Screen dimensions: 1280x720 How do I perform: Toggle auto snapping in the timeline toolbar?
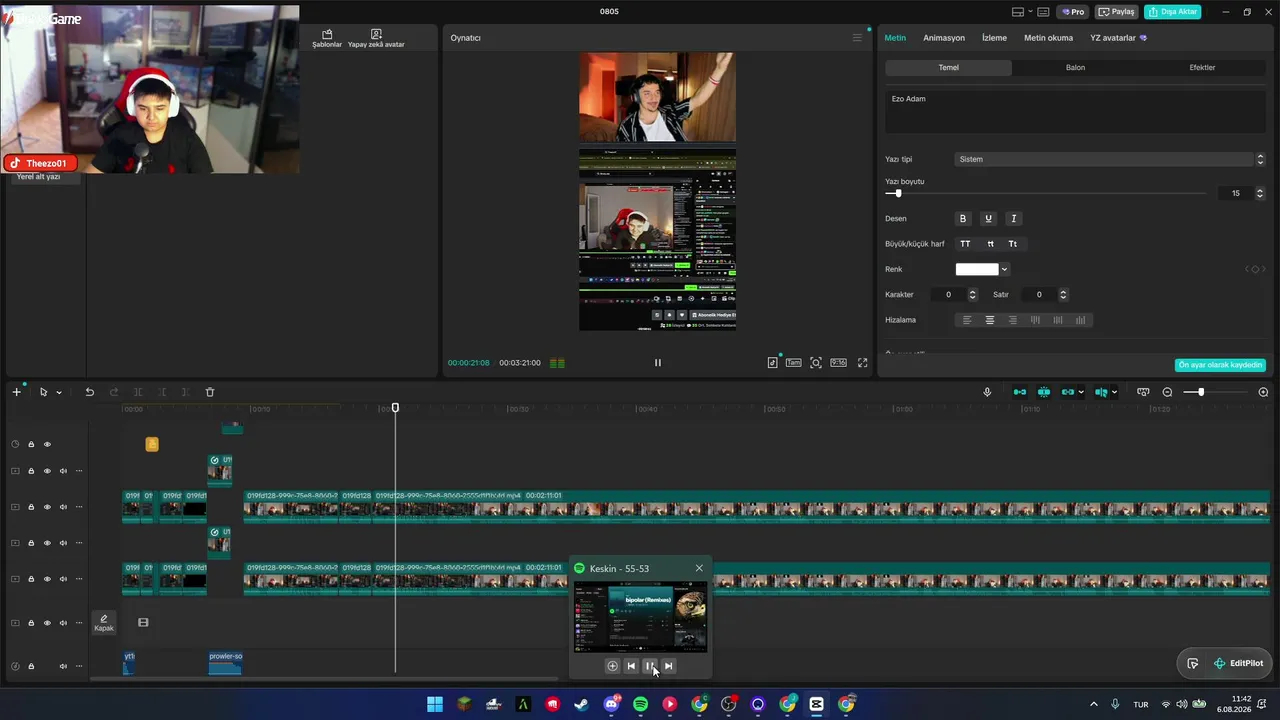tap(1044, 392)
